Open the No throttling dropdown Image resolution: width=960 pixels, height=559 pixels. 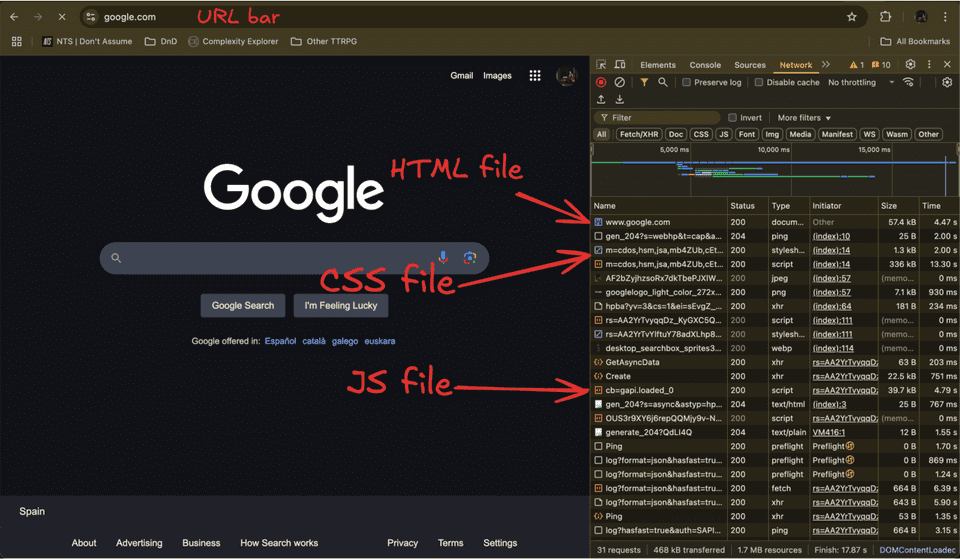[861, 82]
